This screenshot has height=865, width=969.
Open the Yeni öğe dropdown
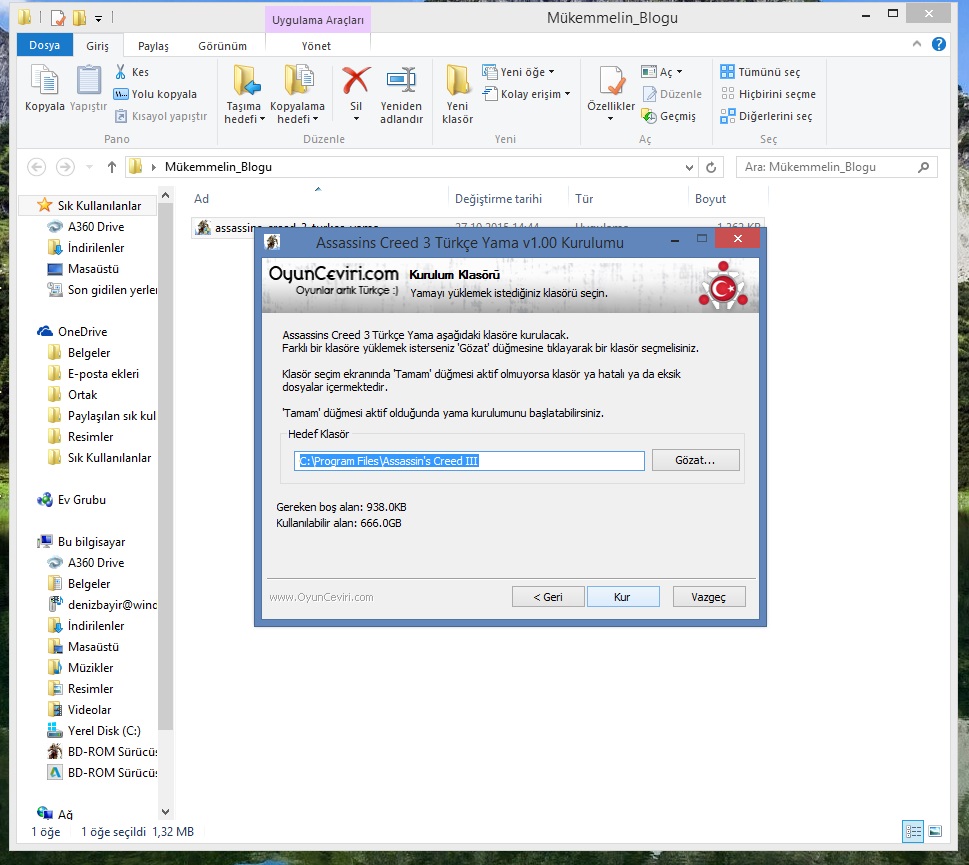click(x=518, y=72)
